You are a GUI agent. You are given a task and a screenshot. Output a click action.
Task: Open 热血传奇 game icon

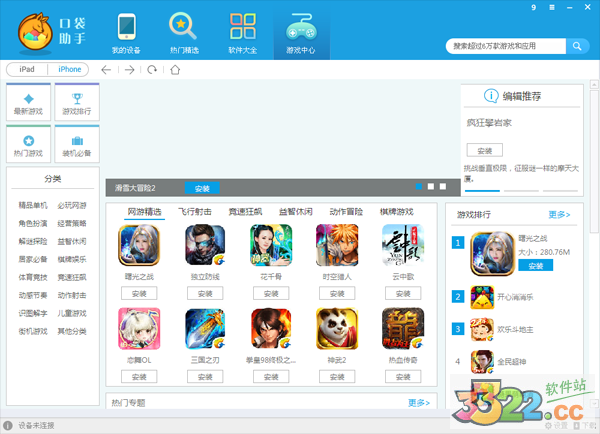pos(403,329)
